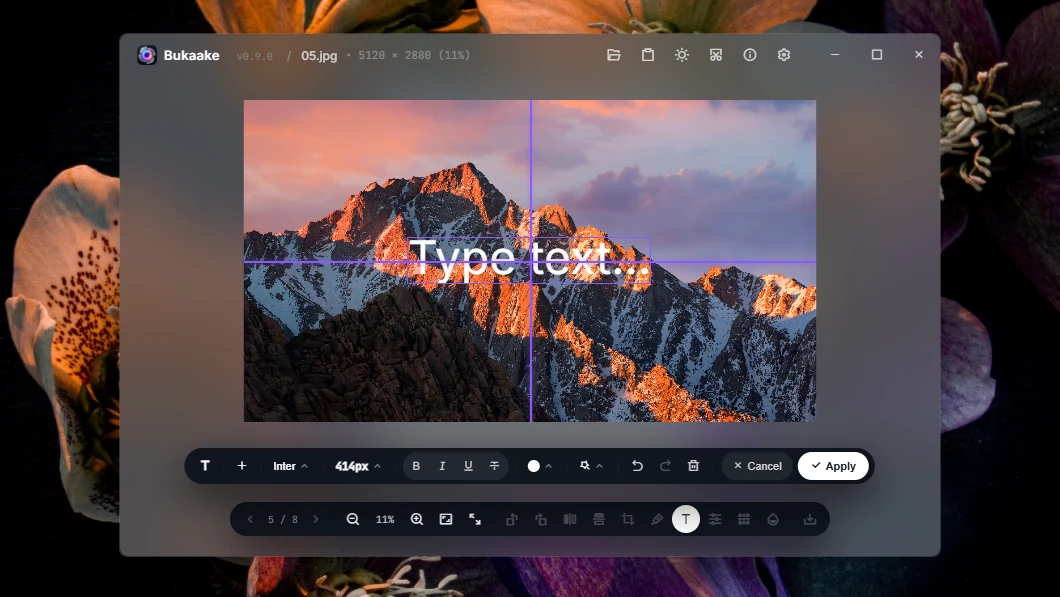Apply the text to the image
1060x597 pixels.
(833, 466)
